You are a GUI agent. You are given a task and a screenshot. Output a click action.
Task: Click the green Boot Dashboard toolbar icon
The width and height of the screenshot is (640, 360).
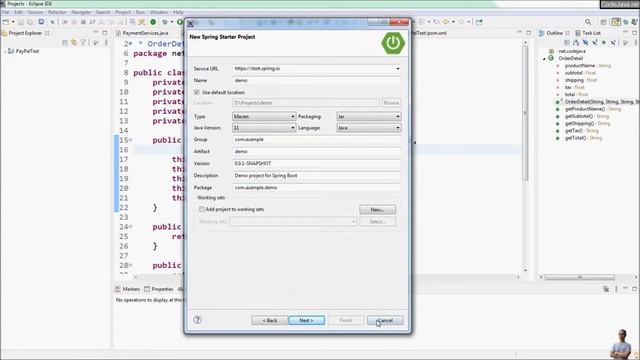(153, 22)
